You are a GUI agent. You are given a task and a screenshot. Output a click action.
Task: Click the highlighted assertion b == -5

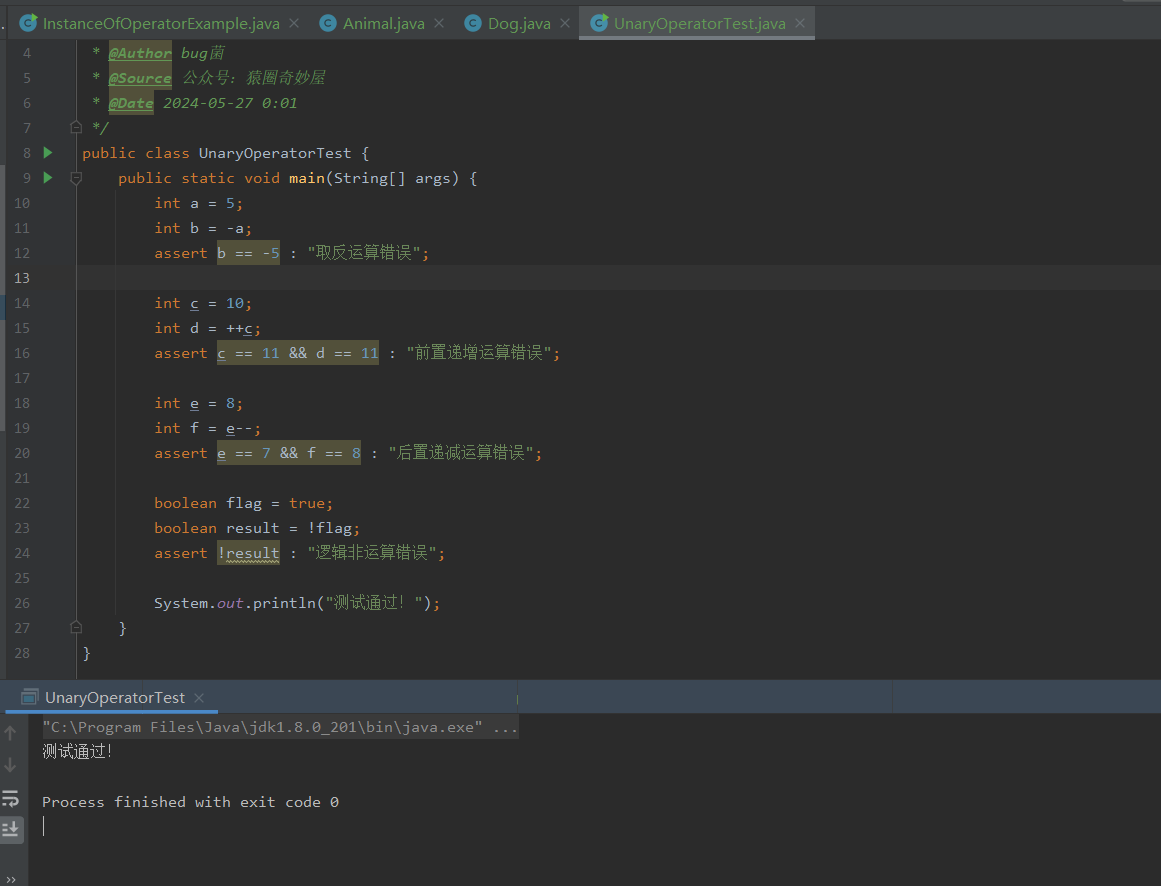point(248,253)
